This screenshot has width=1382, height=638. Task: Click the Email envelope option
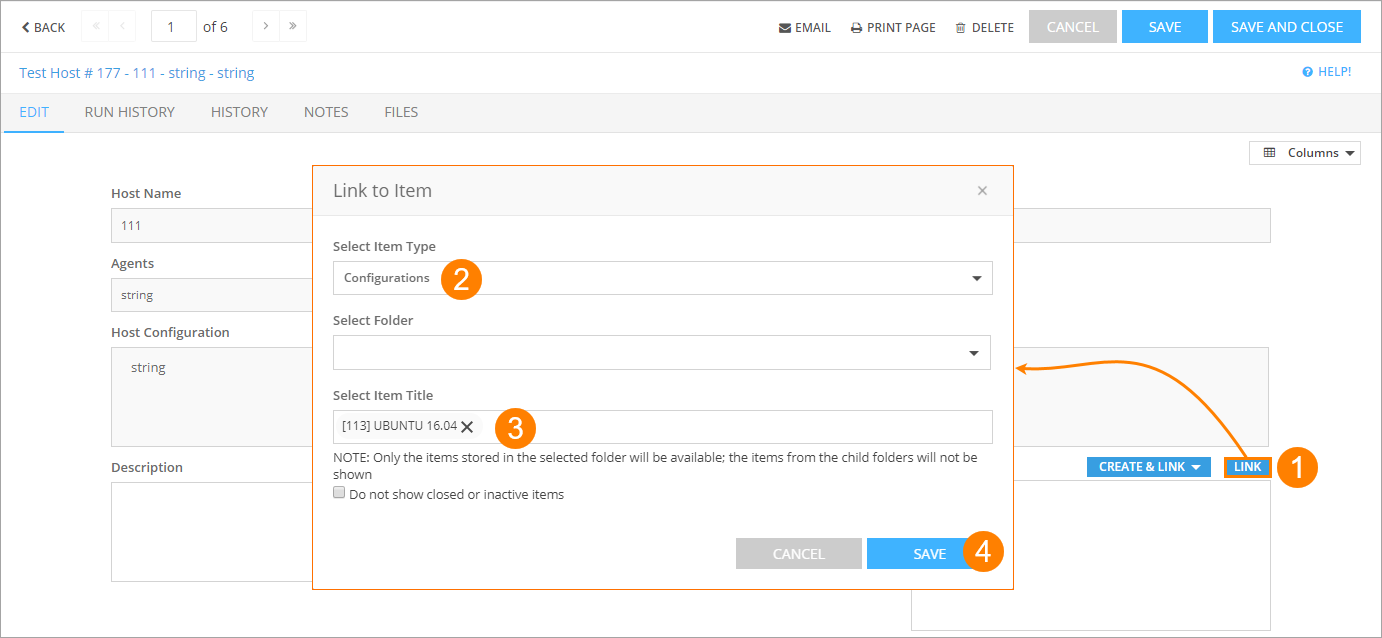[804, 28]
